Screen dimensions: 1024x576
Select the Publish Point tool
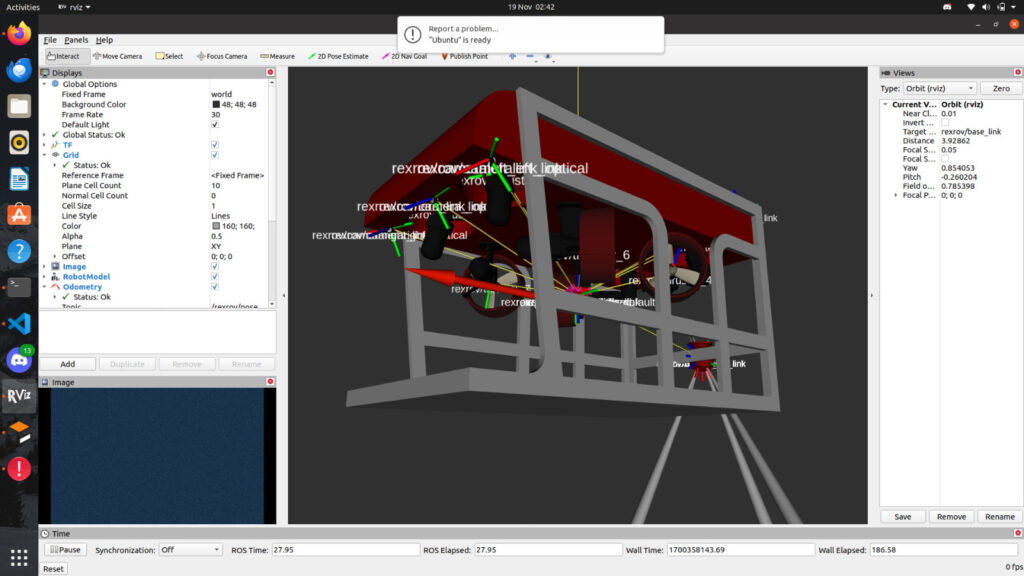(x=464, y=56)
